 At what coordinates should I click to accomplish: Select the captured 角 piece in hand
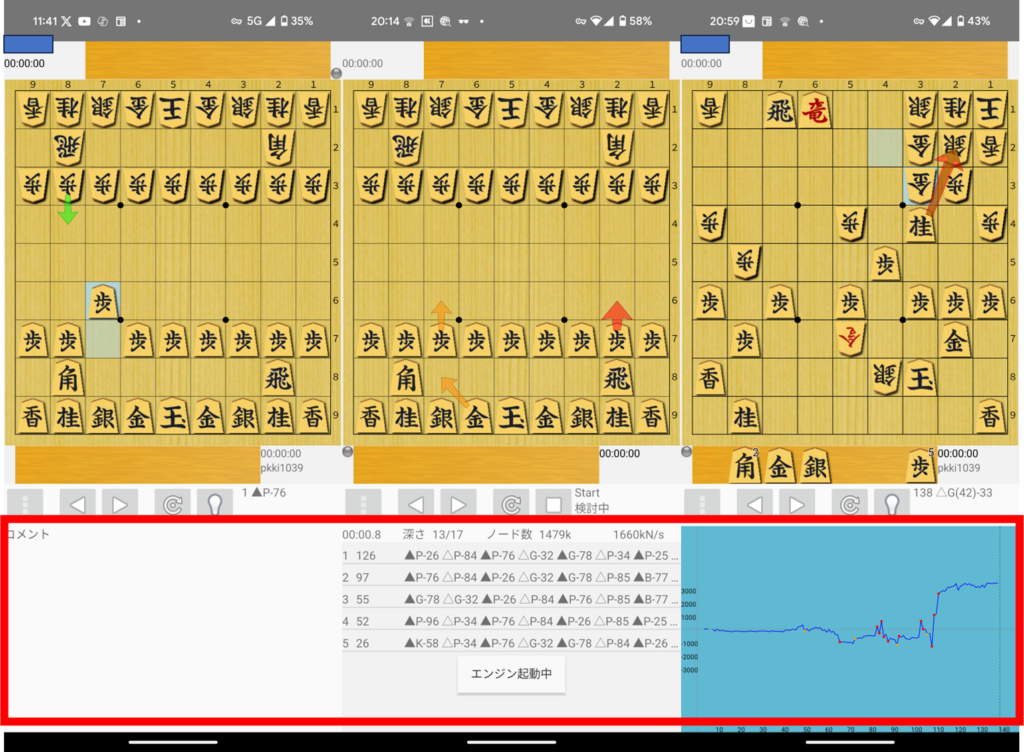743,466
